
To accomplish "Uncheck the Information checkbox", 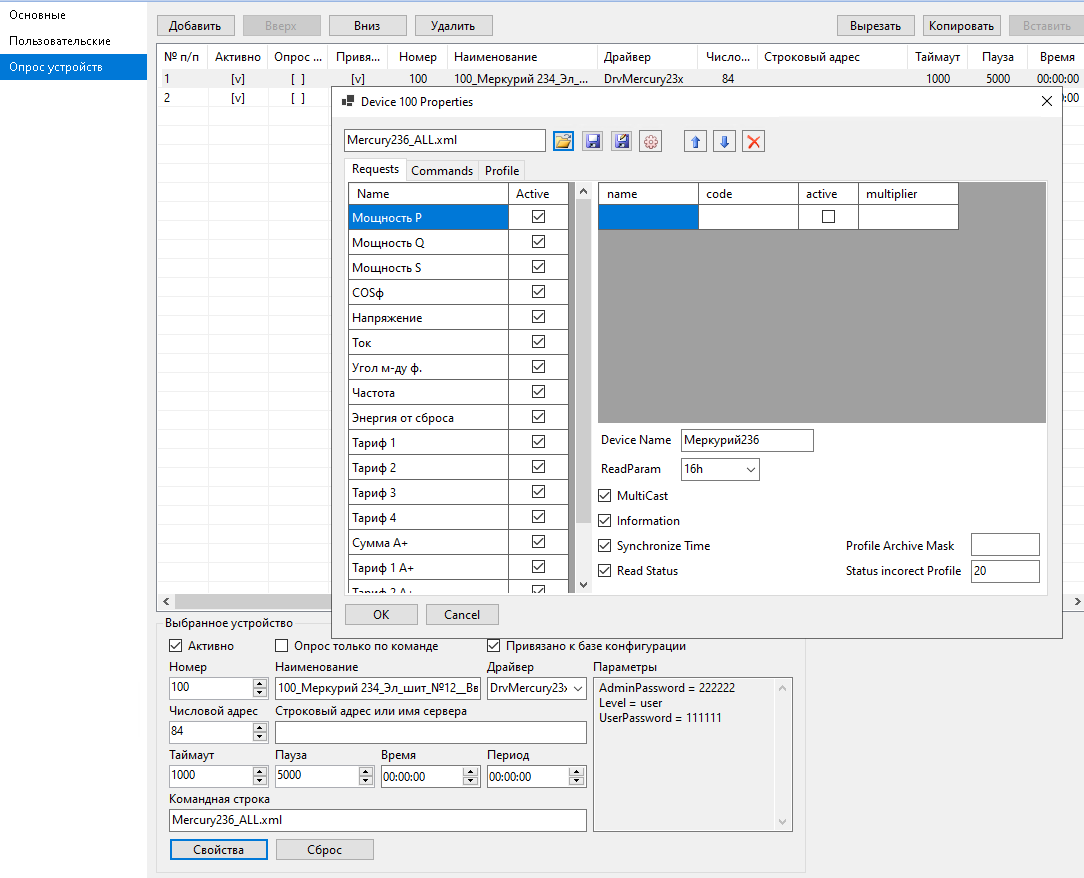I will click(x=605, y=521).
